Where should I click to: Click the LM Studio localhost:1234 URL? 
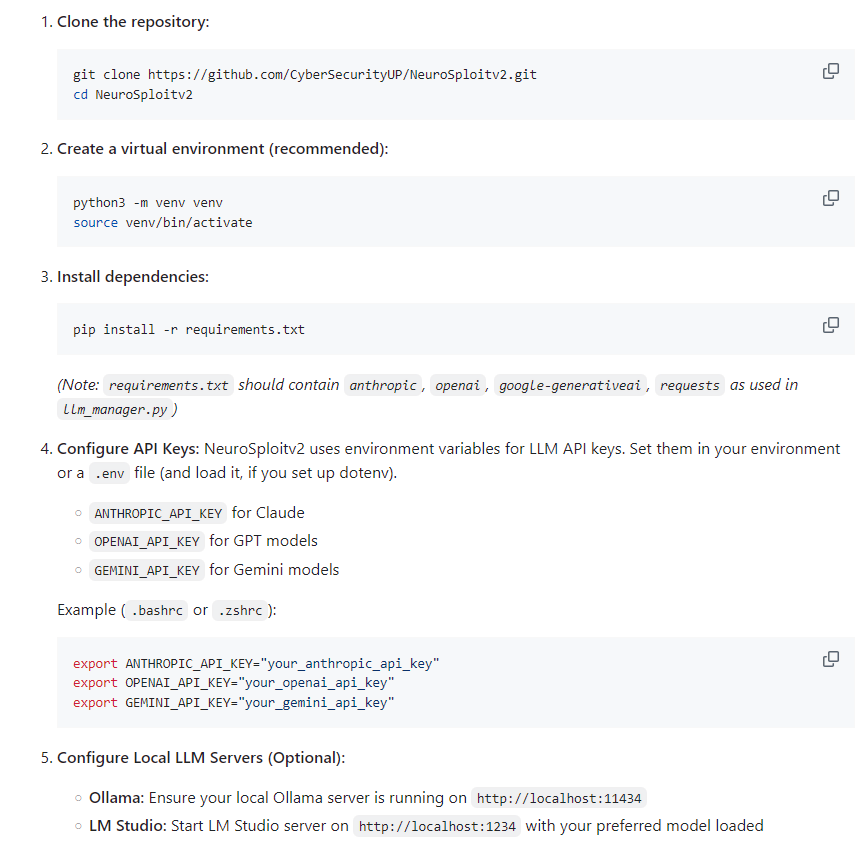pos(437,827)
